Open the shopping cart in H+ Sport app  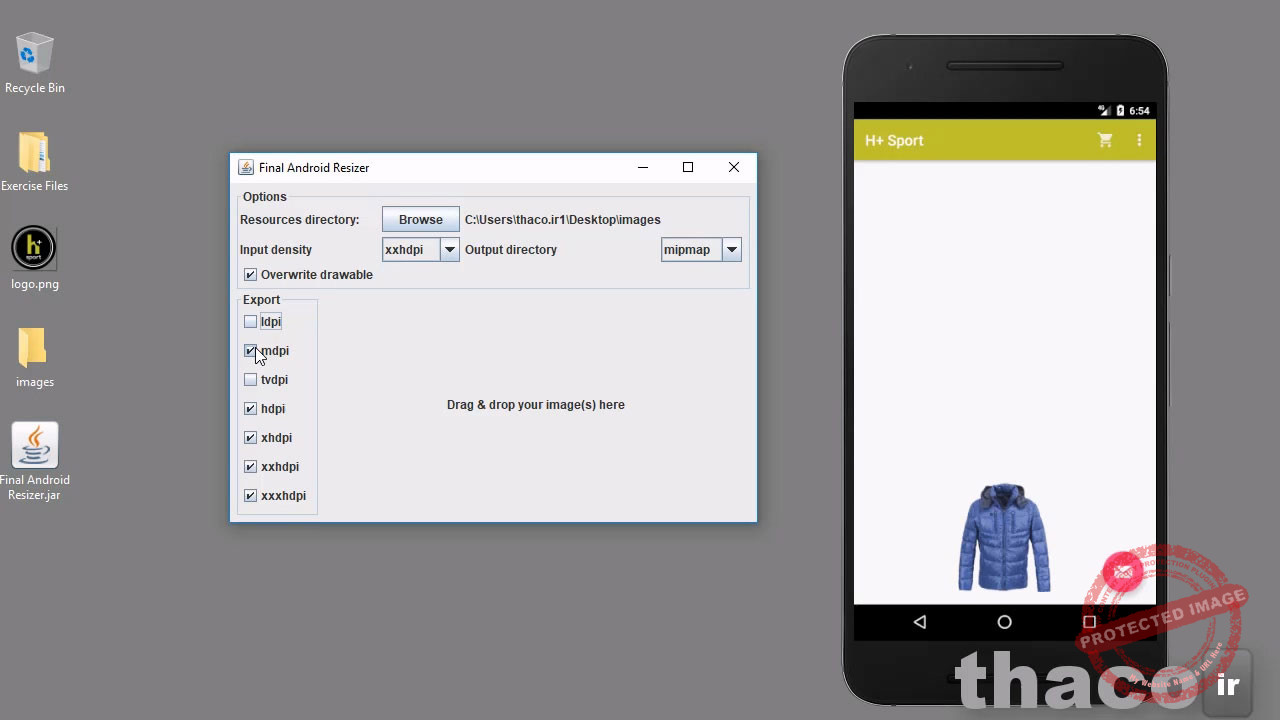(x=1105, y=140)
